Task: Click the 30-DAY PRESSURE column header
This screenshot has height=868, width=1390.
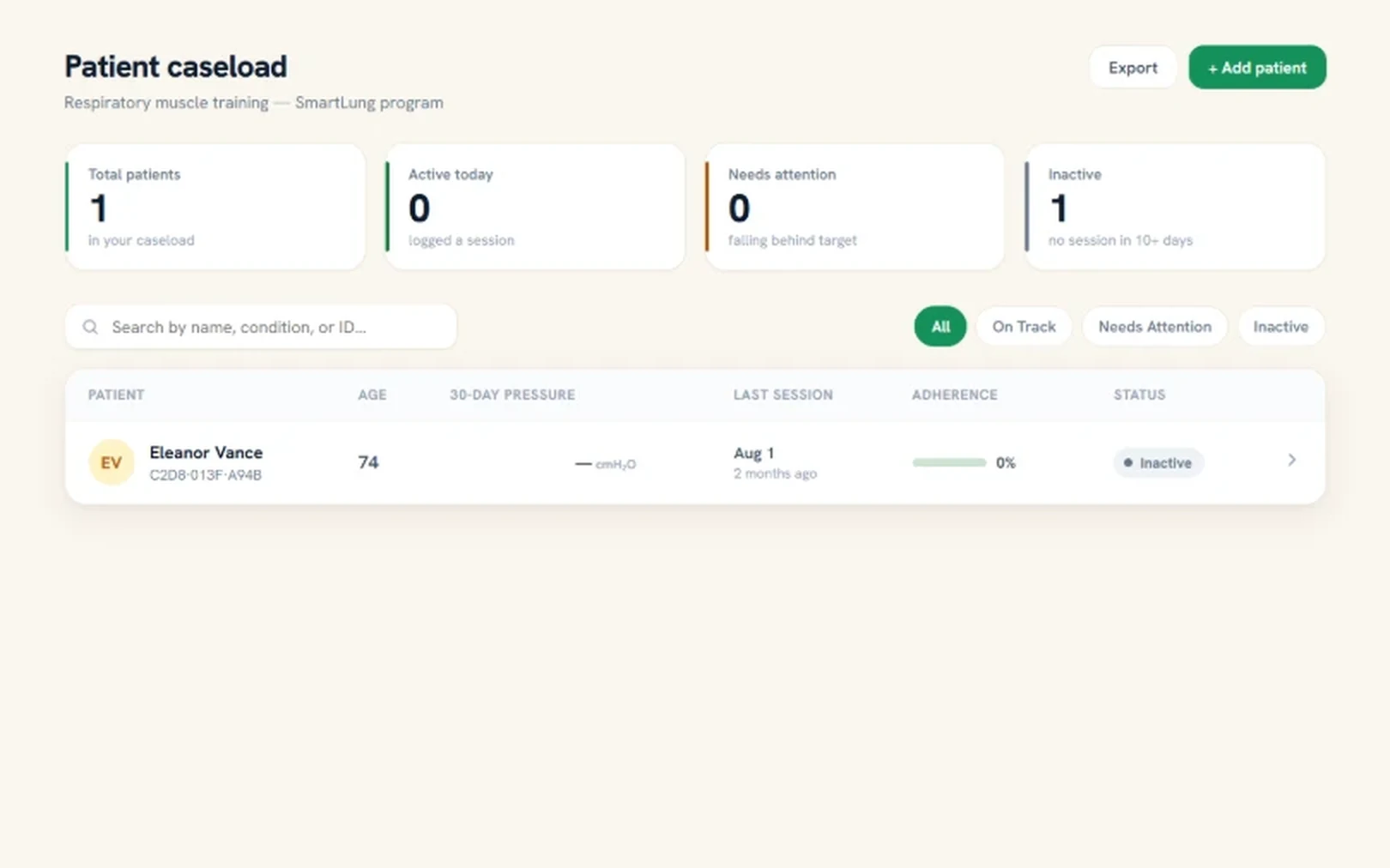Action: click(x=512, y=395)
